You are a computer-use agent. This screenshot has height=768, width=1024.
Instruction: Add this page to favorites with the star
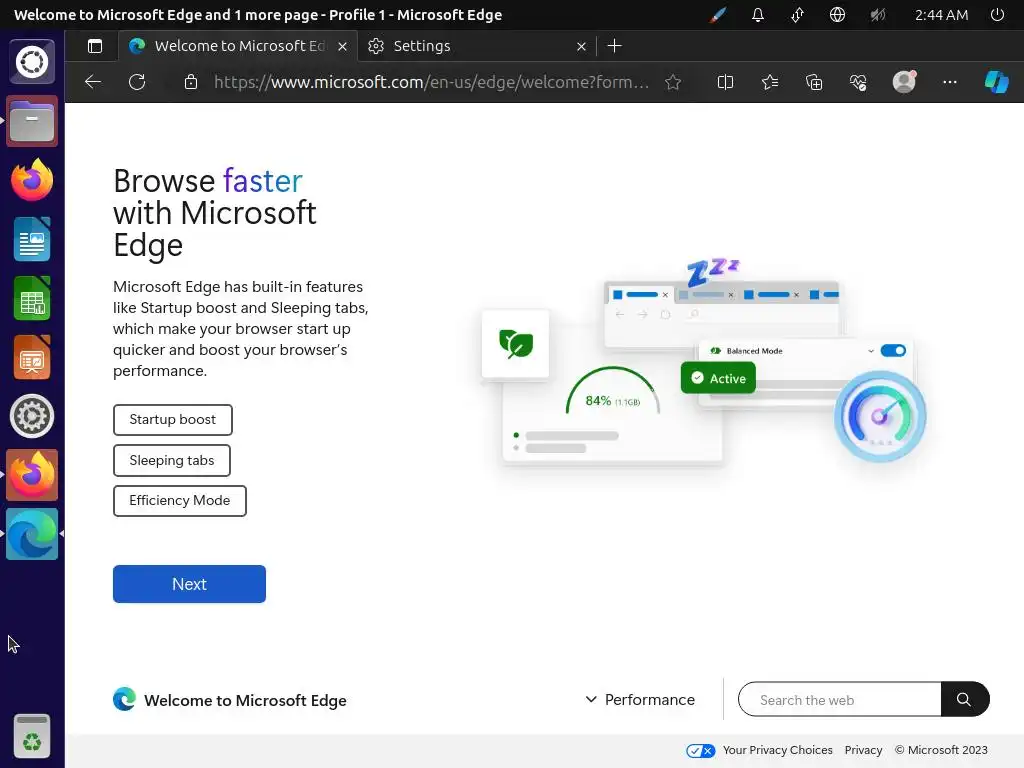point(673,82)
